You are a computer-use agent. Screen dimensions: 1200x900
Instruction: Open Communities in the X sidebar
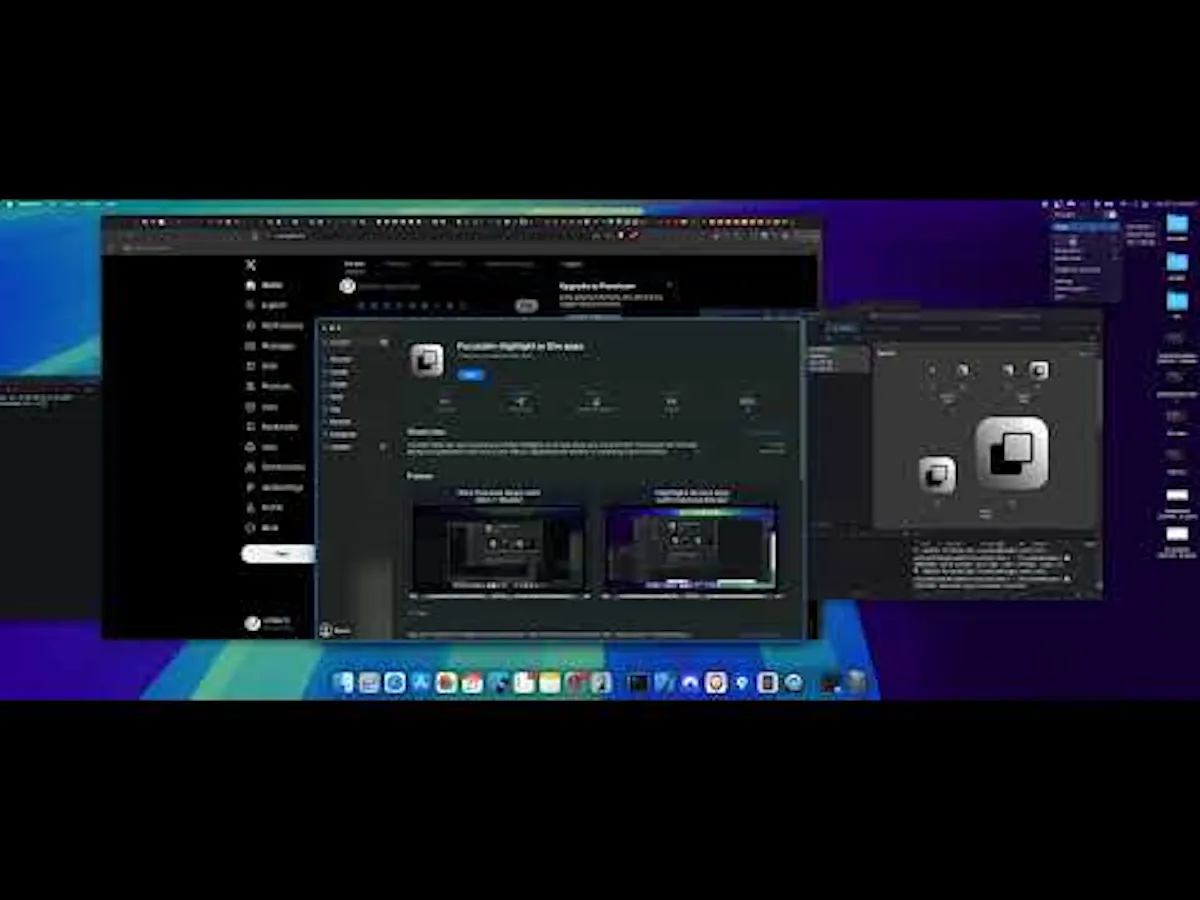point(275,467)
